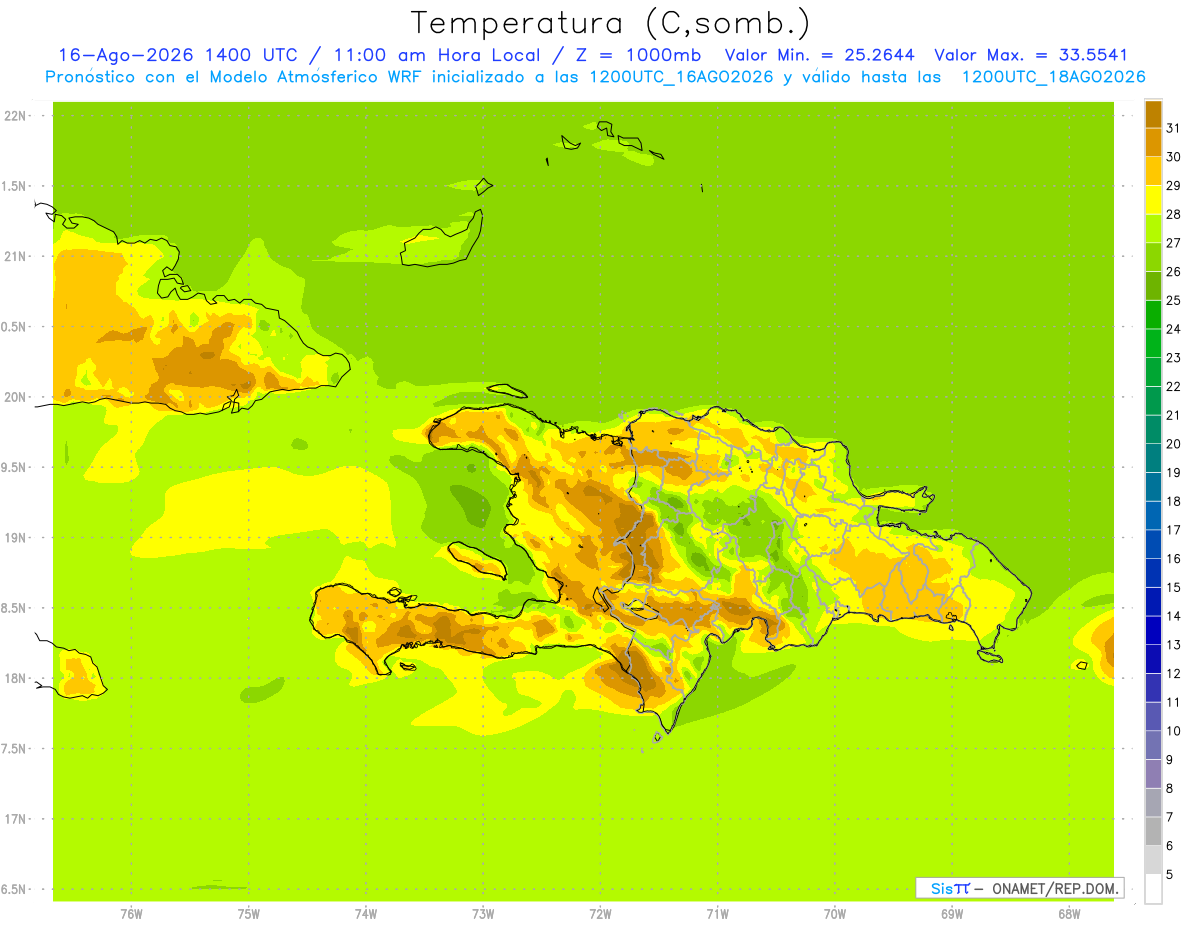Viewport: 1200px width, 927px height.
Task: Click the color bar label 5
Action: 1171,875
